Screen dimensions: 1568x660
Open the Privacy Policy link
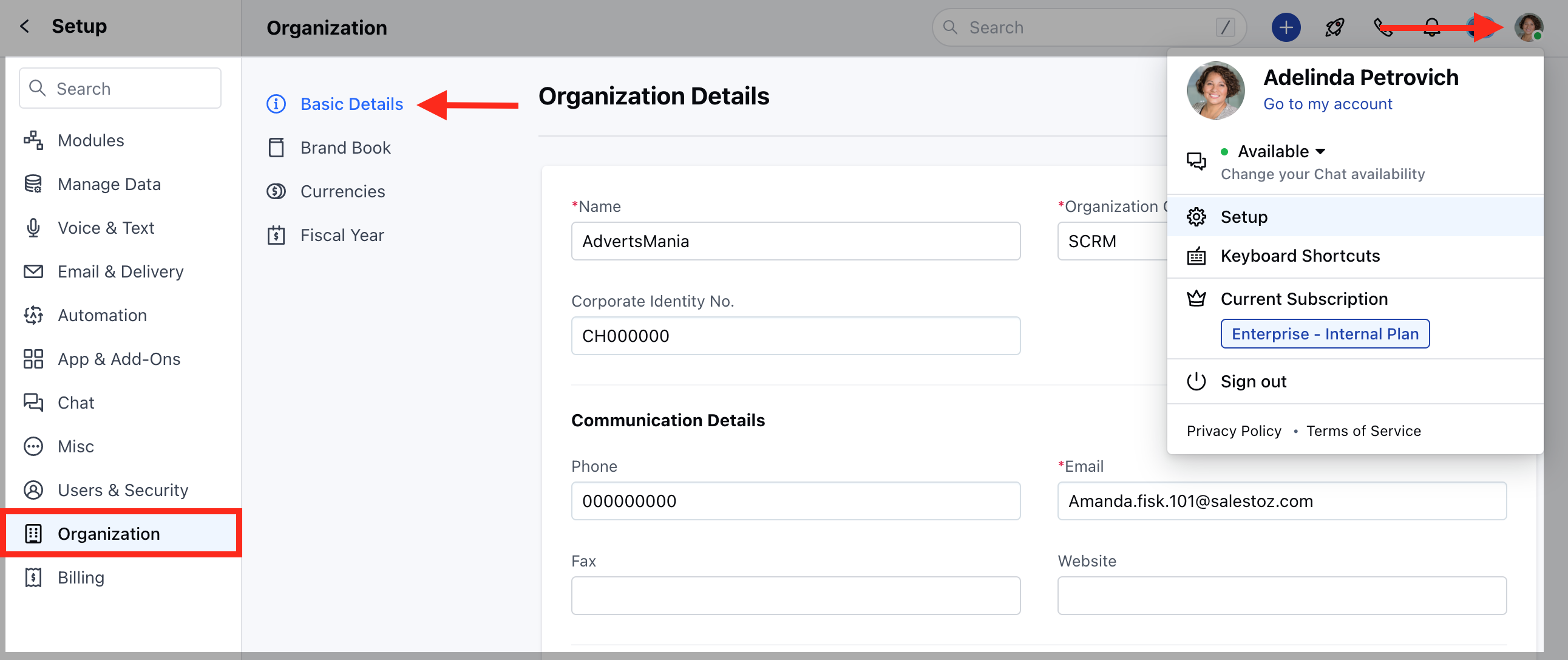(x=1234, y=431)
